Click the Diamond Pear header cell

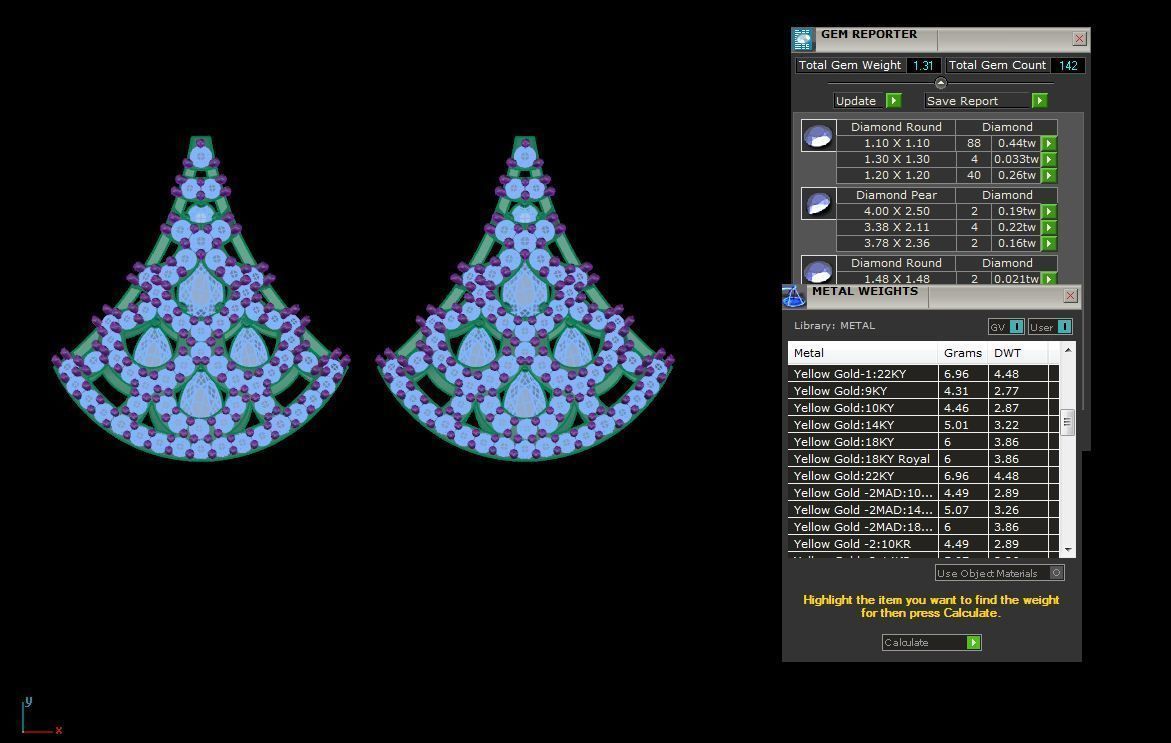tap(896, 195)
